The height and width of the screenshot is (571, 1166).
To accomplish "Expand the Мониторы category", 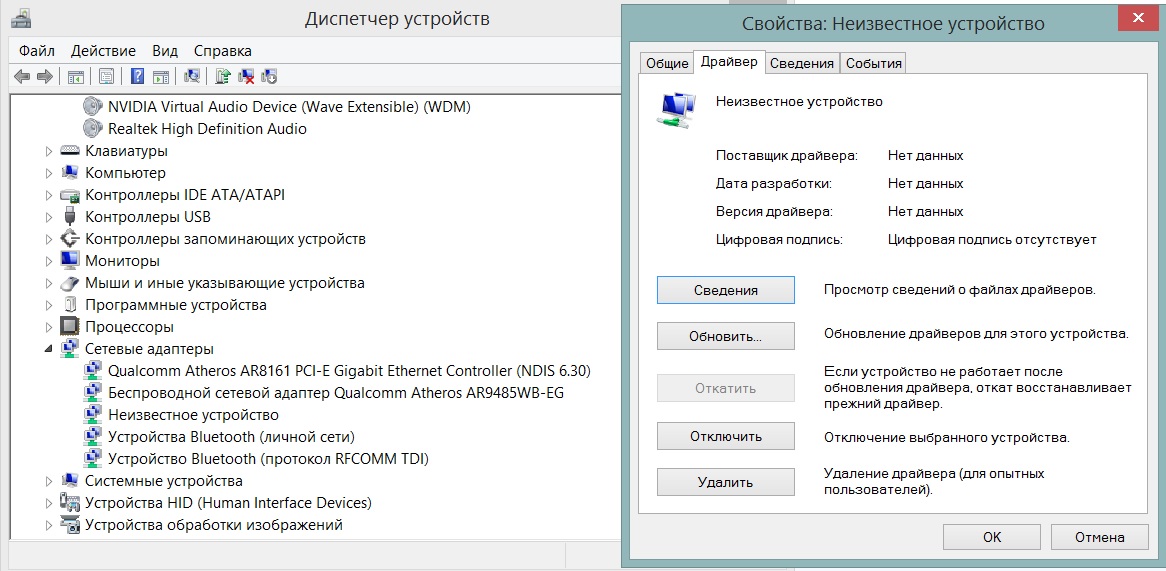I will [x=49, y=261].
